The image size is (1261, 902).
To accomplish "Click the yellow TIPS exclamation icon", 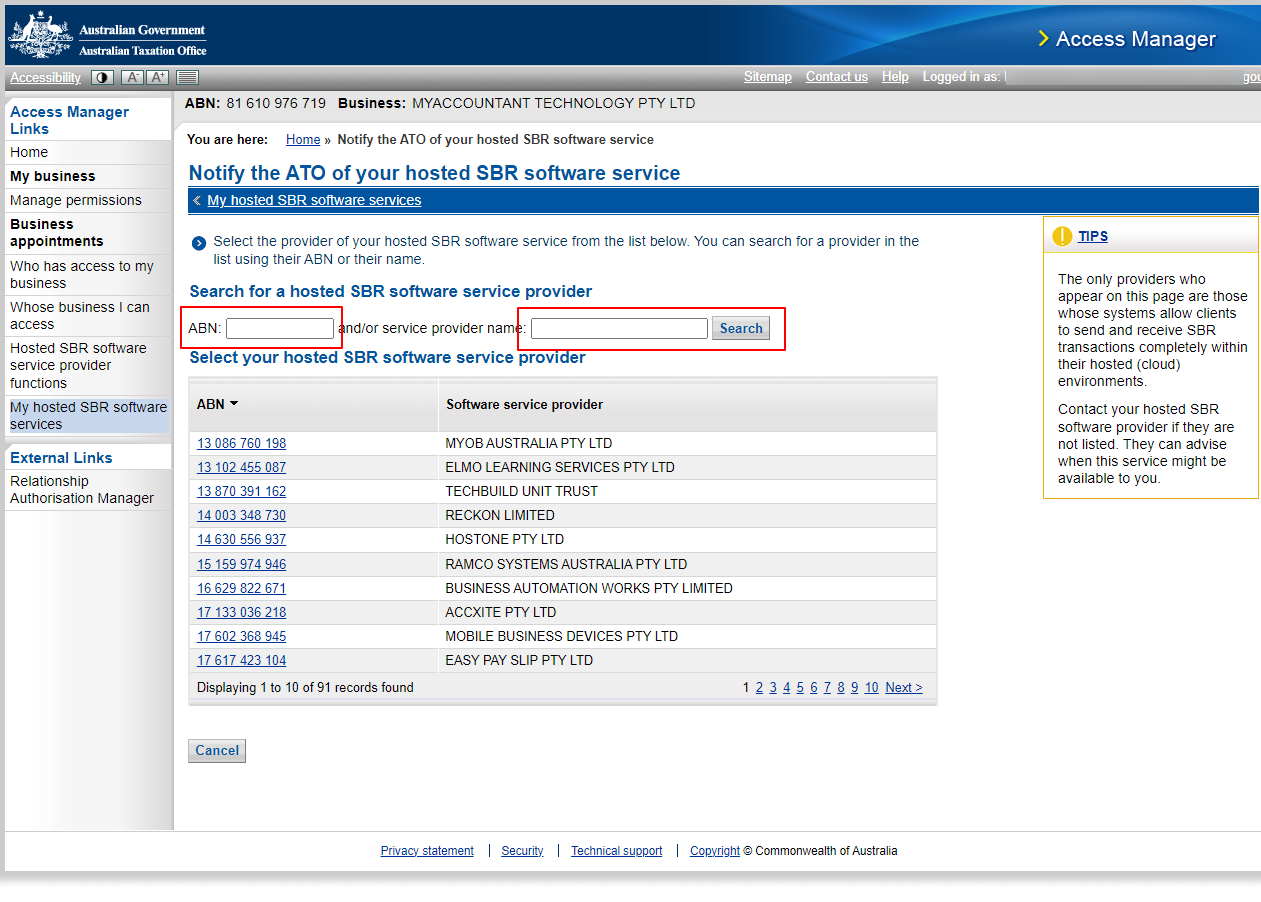I will coord(1062,237).
